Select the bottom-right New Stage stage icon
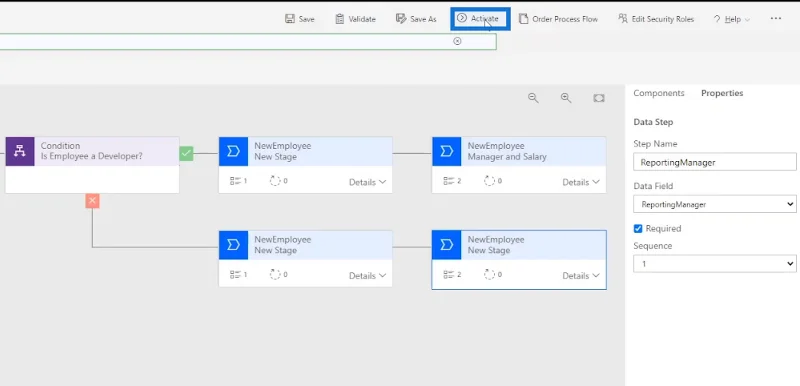Screen dimensions: 800x386 (446, 245)
